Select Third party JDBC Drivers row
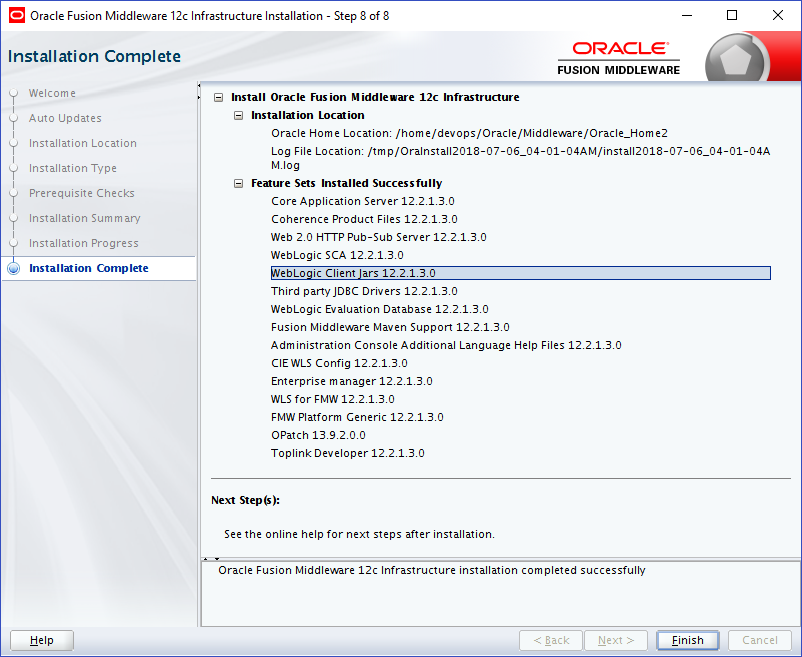Screen dimensions: 802x657 (x=364, y=291)
